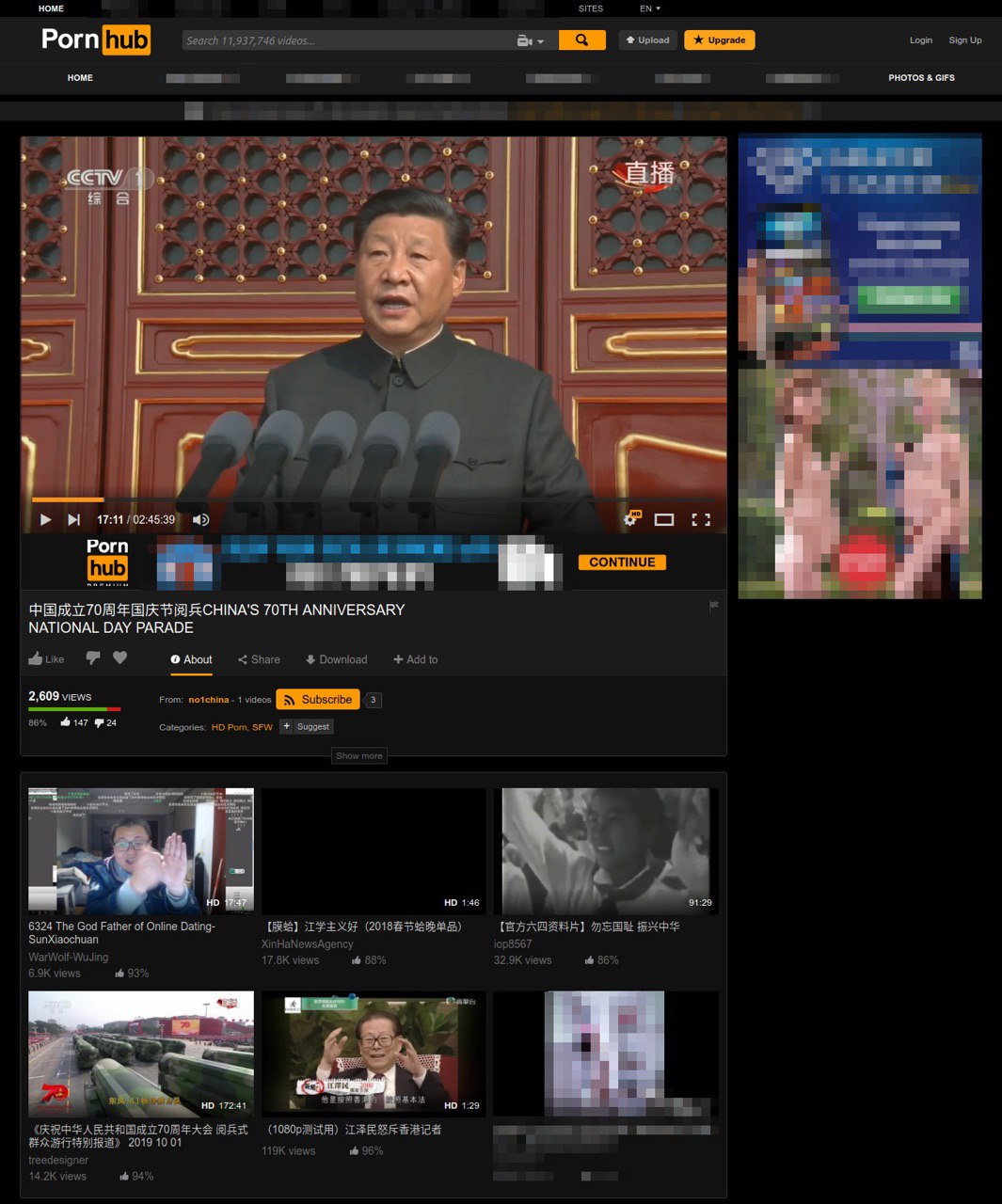Open the Login link
The width and height of the screenshot is (1002, 1204).
click(921, 40)
